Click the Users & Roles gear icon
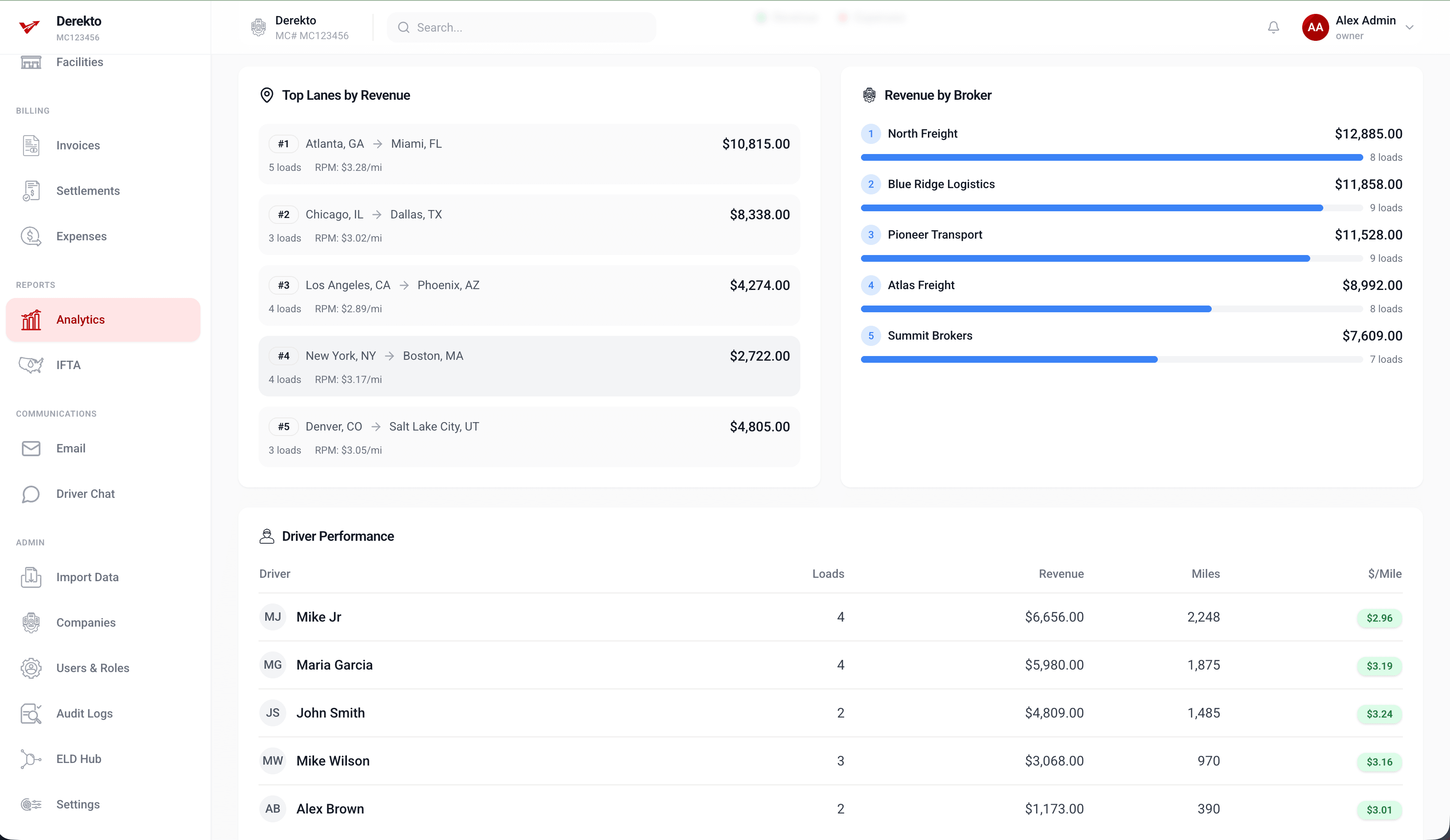This screenshot has width=1450, height=840. click(31, 668)
